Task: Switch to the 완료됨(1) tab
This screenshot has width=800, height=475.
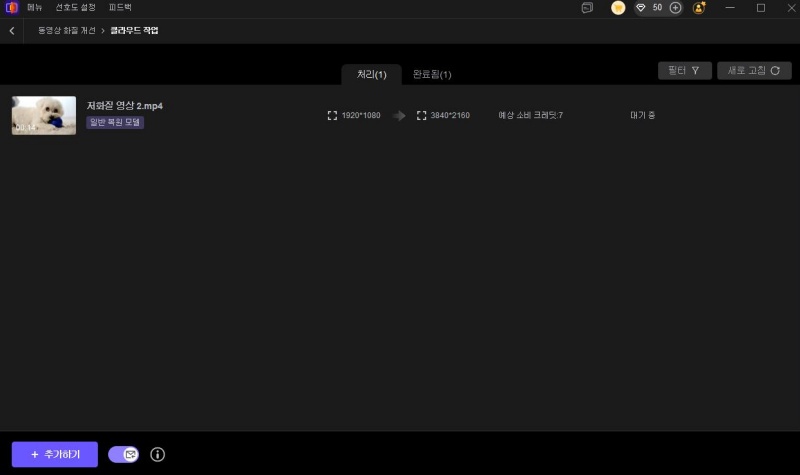Action: coord(432,75)
